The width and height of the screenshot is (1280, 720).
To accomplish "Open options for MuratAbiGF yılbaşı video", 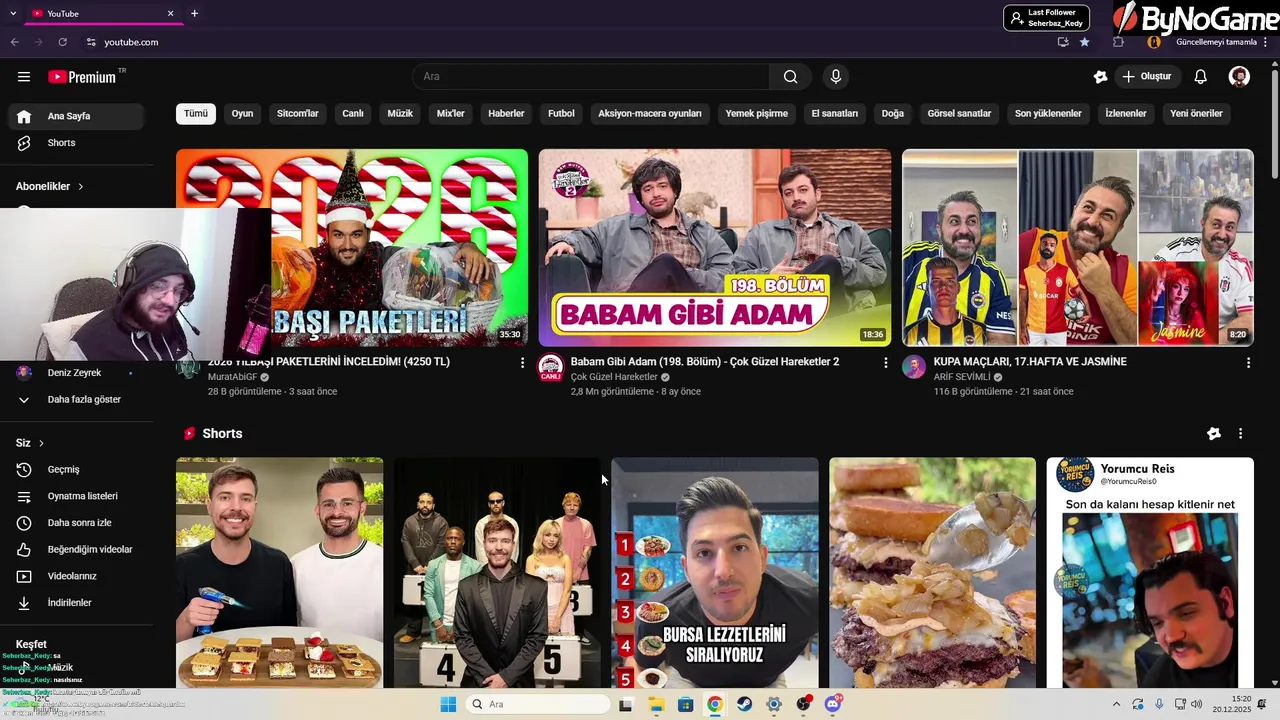I will [522, 363].
